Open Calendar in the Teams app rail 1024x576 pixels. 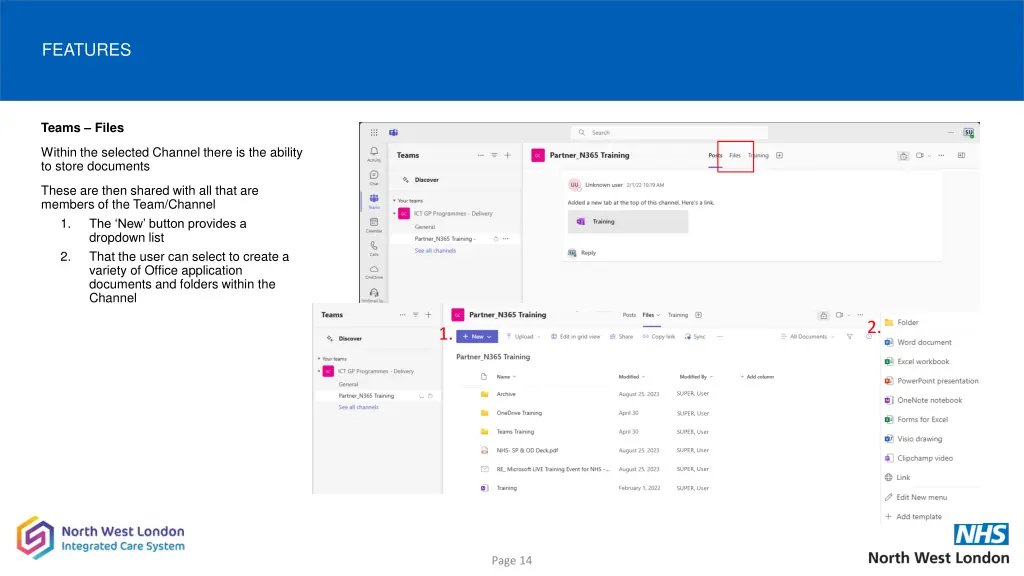pyautogui.click(x=374, y=225)
